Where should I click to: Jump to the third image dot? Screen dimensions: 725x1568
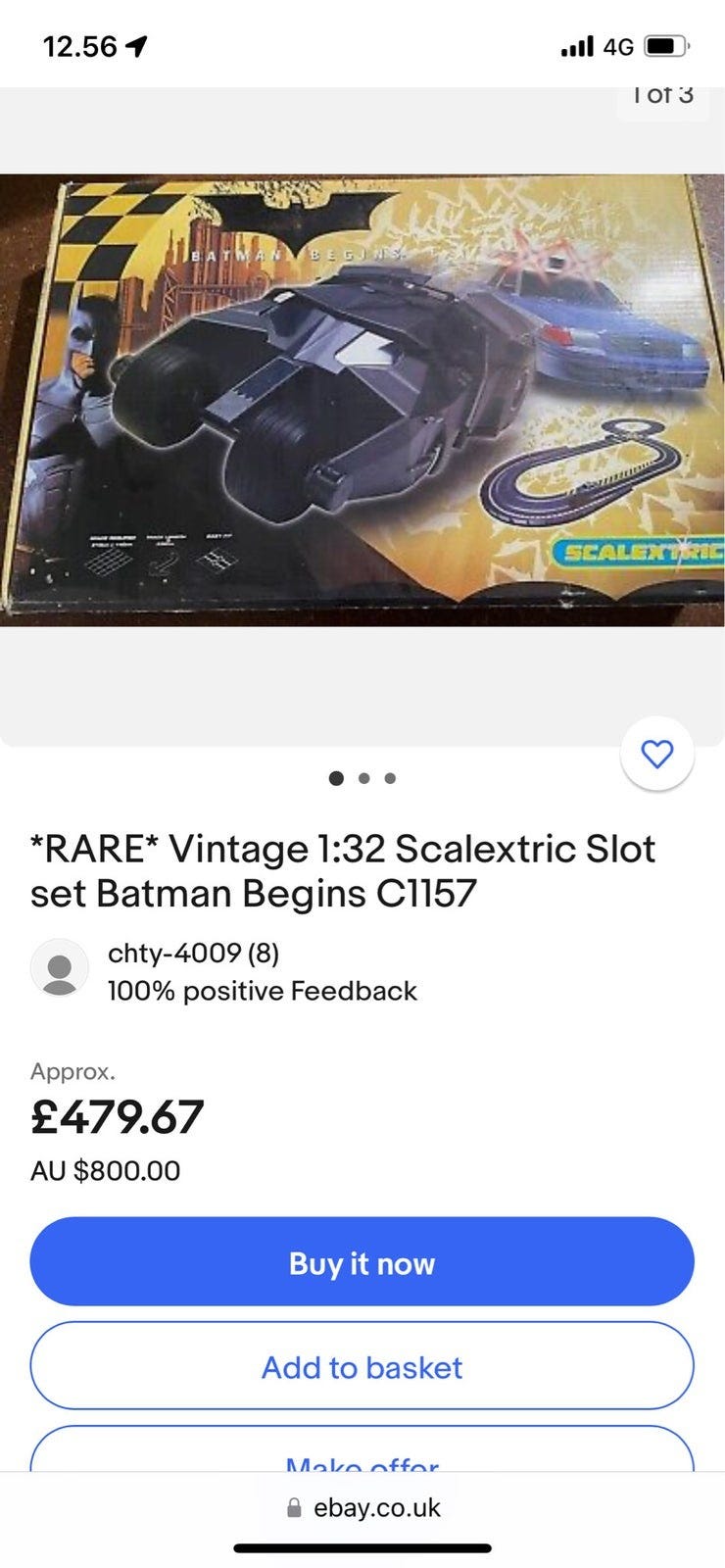(x=390, y=778)
